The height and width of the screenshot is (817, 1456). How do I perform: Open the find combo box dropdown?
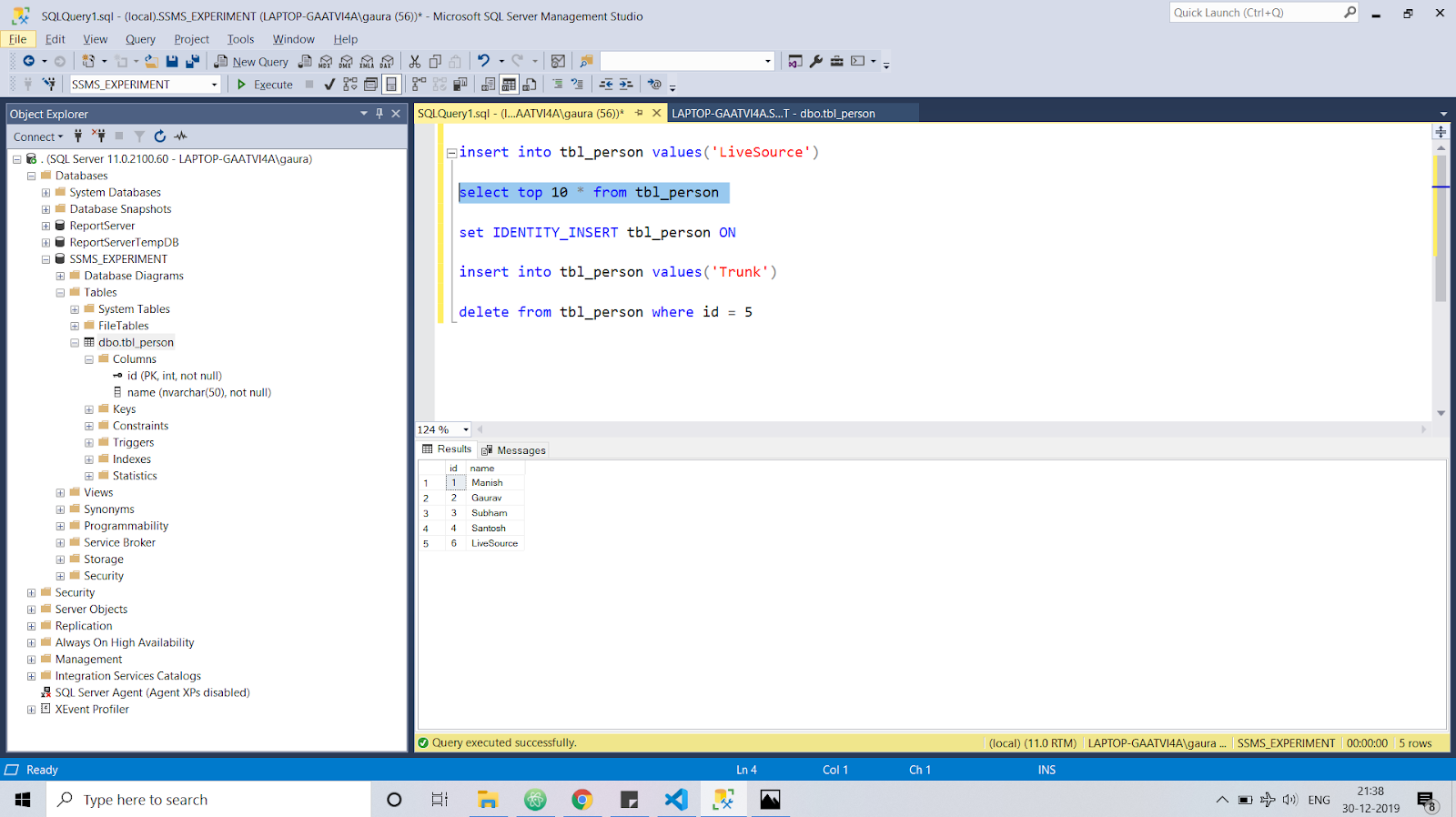coord(768,62)
